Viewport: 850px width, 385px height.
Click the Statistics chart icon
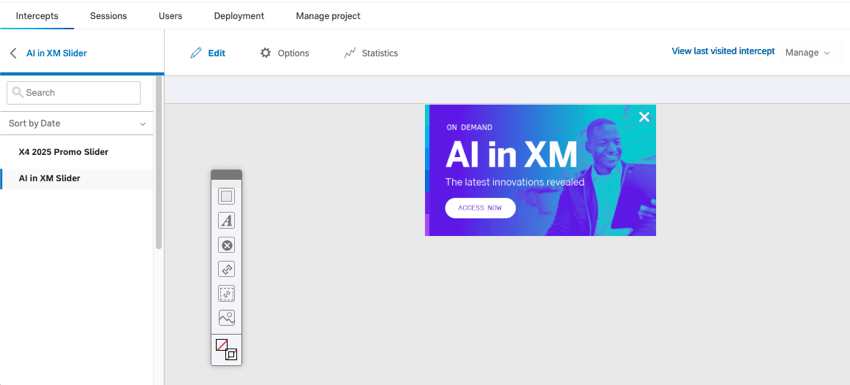click(x=350, y=53)
